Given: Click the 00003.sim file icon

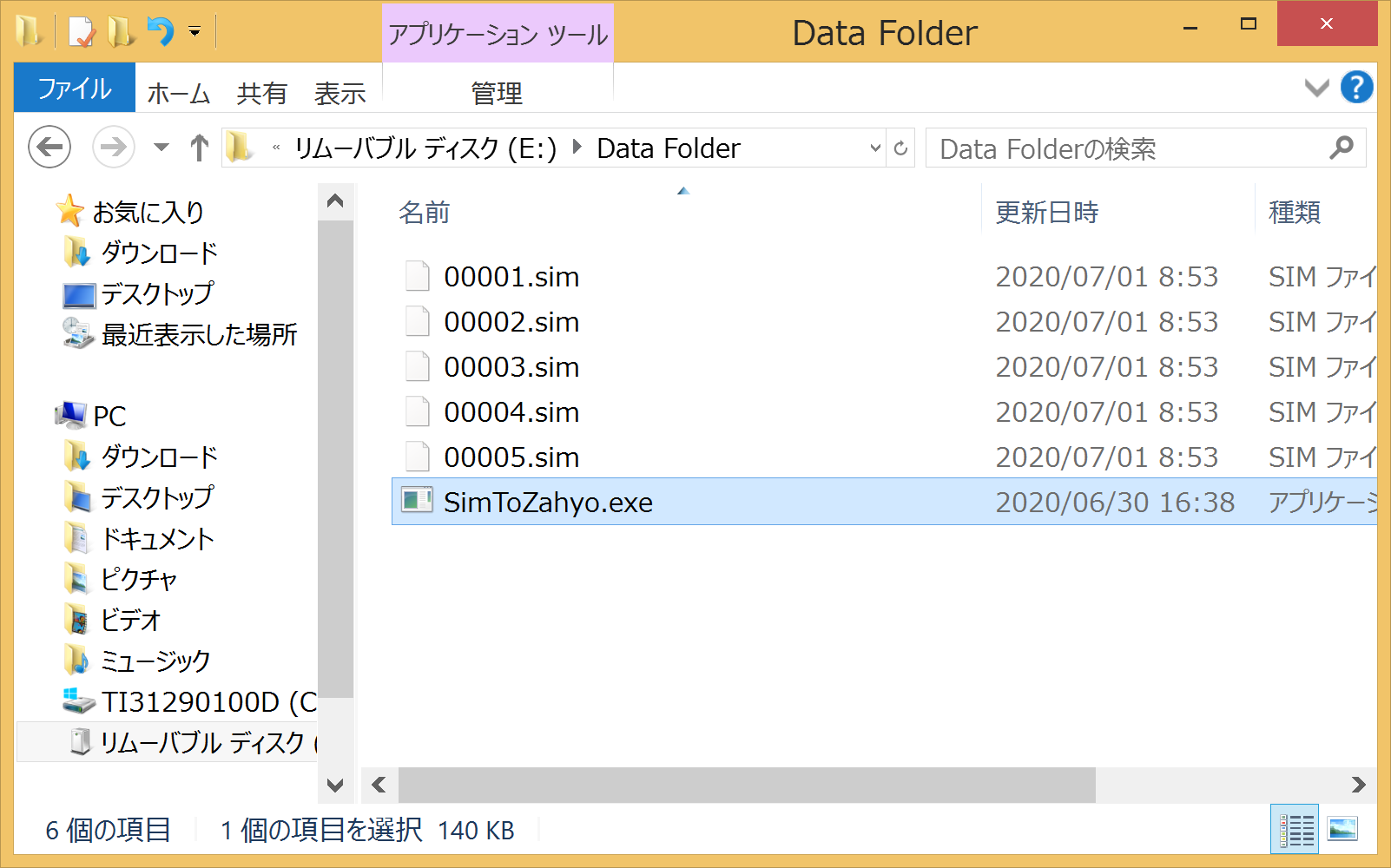Looking at the screenshot, I should pos(418,366).
